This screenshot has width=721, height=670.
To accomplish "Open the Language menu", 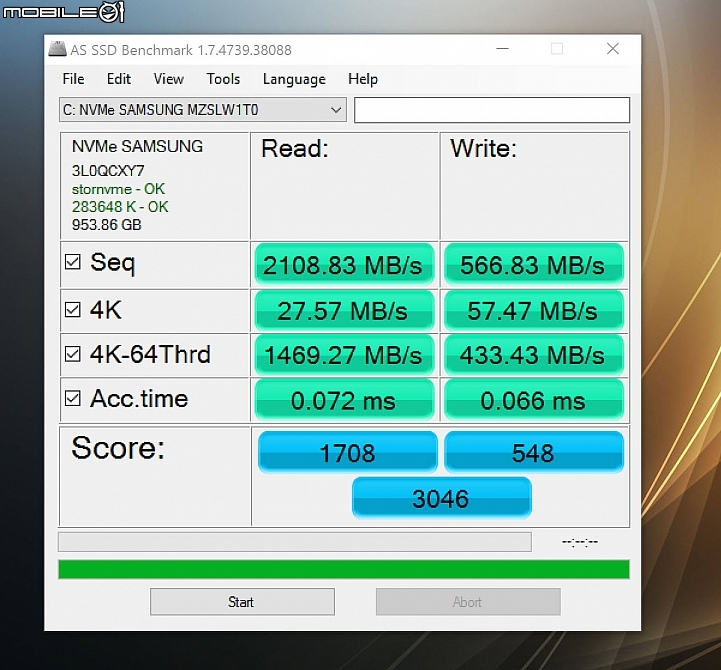I will coord(294,79).
